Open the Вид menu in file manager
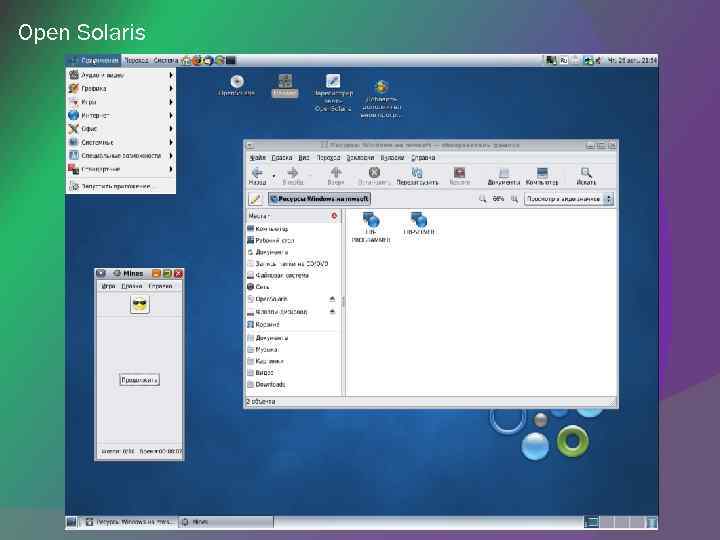Screen dimensions: 720x540 [304, 158]
